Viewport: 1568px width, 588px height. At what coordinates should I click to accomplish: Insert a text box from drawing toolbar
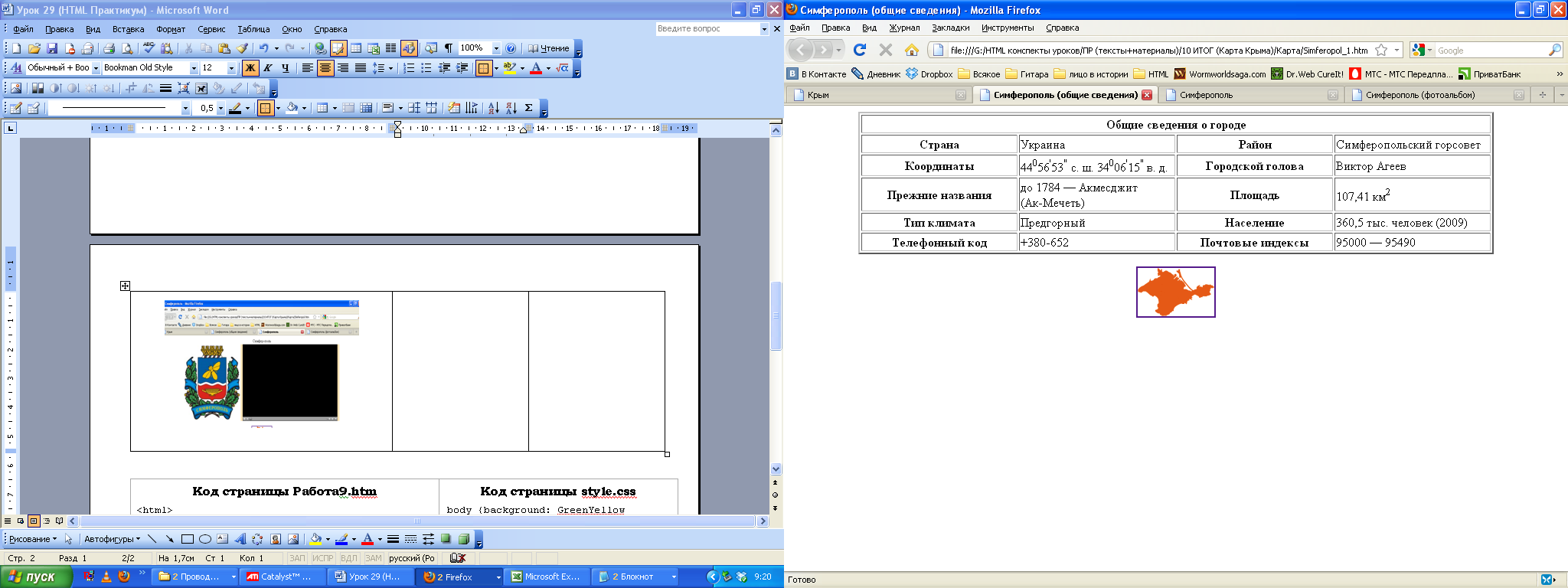pos(222,539)
